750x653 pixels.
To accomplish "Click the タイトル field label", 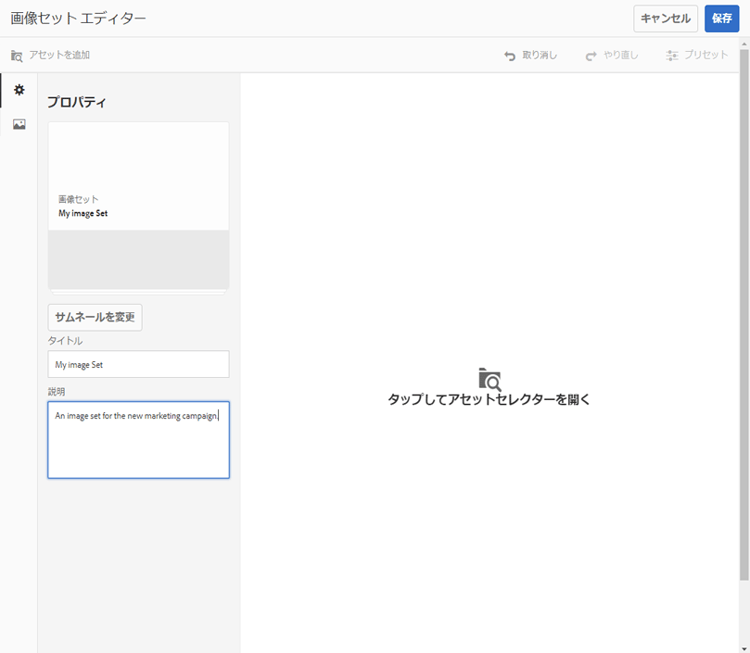I will 65,341.
